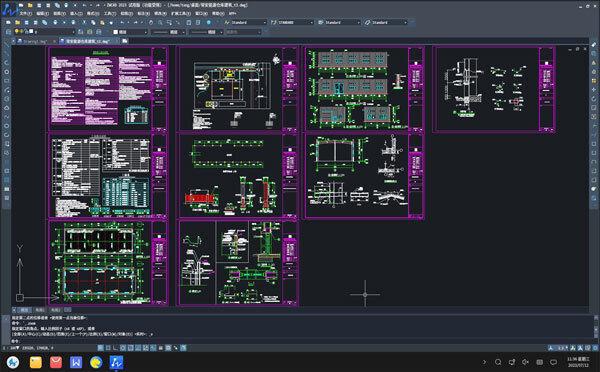Click the new document tab button
Viewport: 600px width, 372px height.
[125, 41]
